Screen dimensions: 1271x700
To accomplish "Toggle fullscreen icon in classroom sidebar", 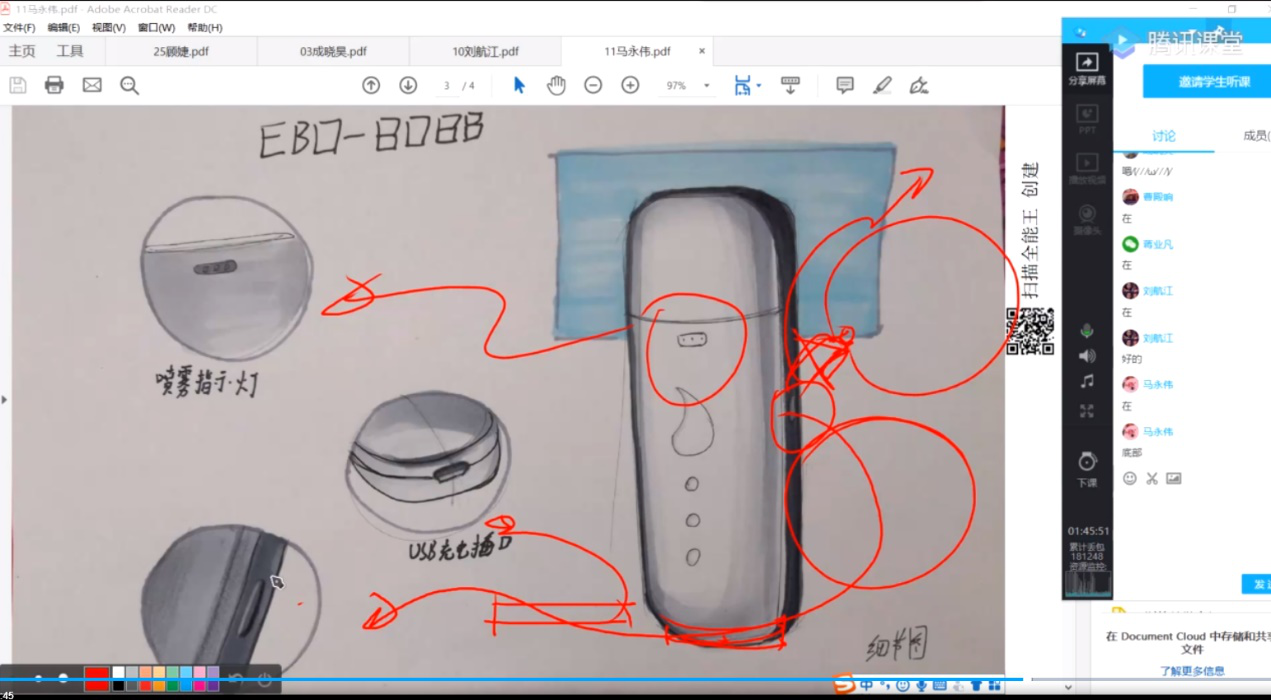I will click(1087, 410).
